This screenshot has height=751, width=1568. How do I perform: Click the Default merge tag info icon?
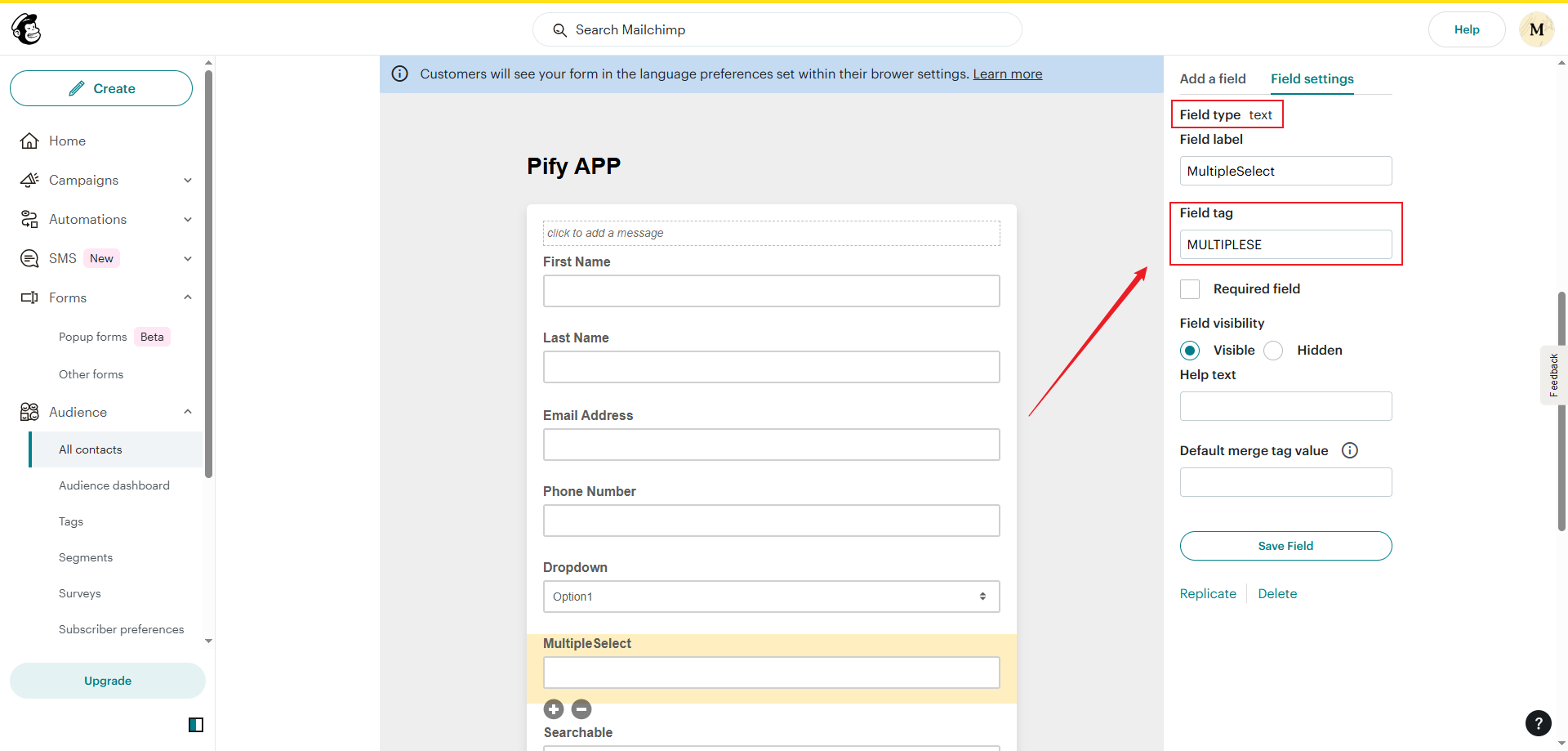tap(1350, 450)
